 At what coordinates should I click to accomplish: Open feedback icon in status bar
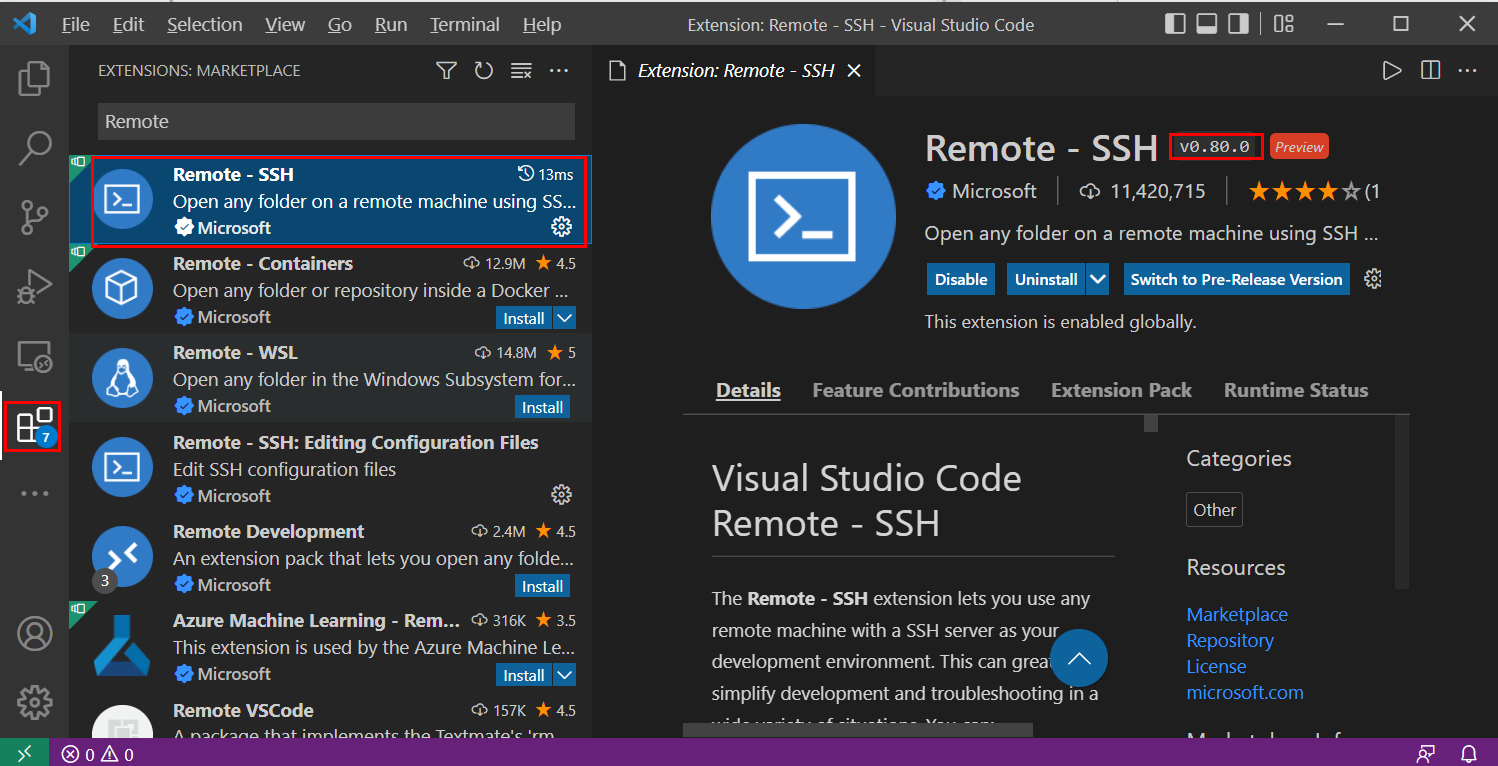click(1425, 754)
